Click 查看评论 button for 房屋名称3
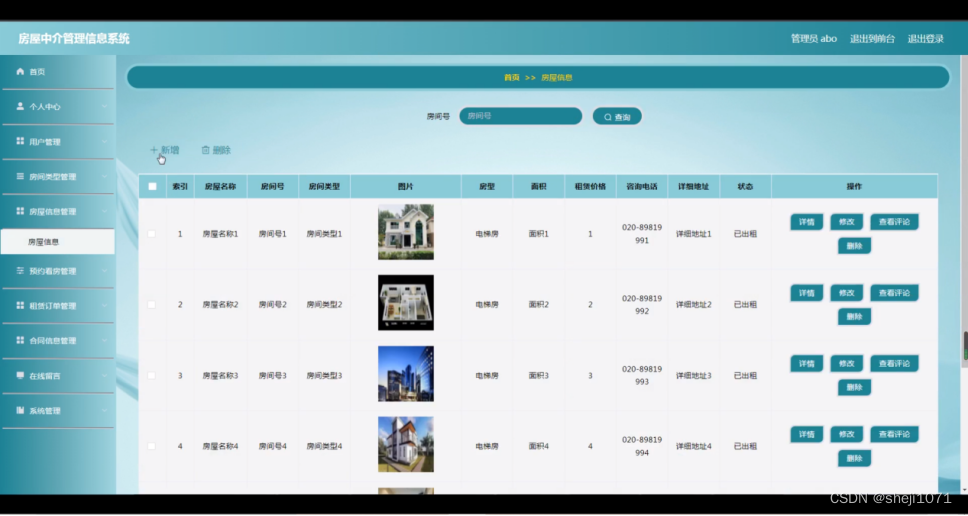This screenshot has width=968, height=516. point(894,364)
